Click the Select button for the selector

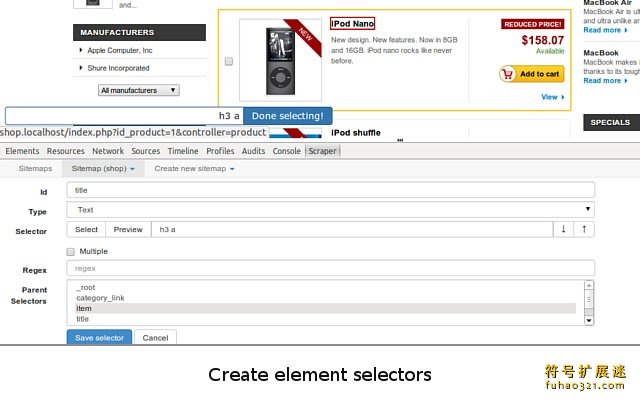(x=86, y=229)
